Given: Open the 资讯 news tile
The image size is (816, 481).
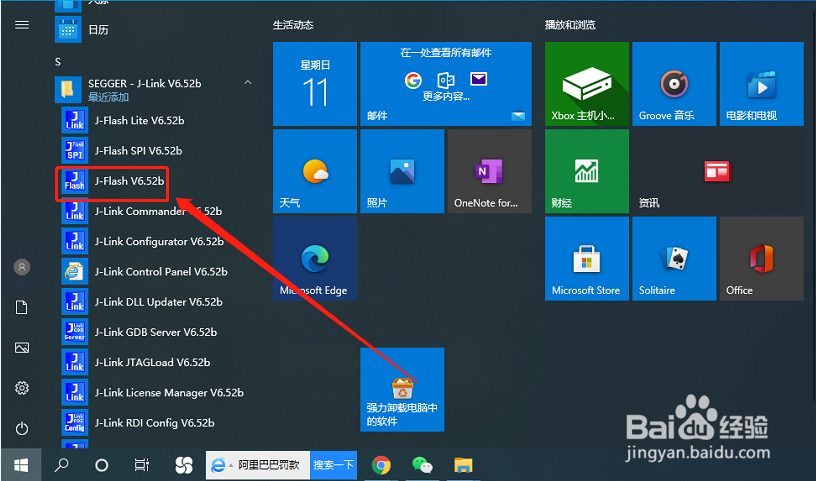Looking at the screenshot, I should 718,171.
